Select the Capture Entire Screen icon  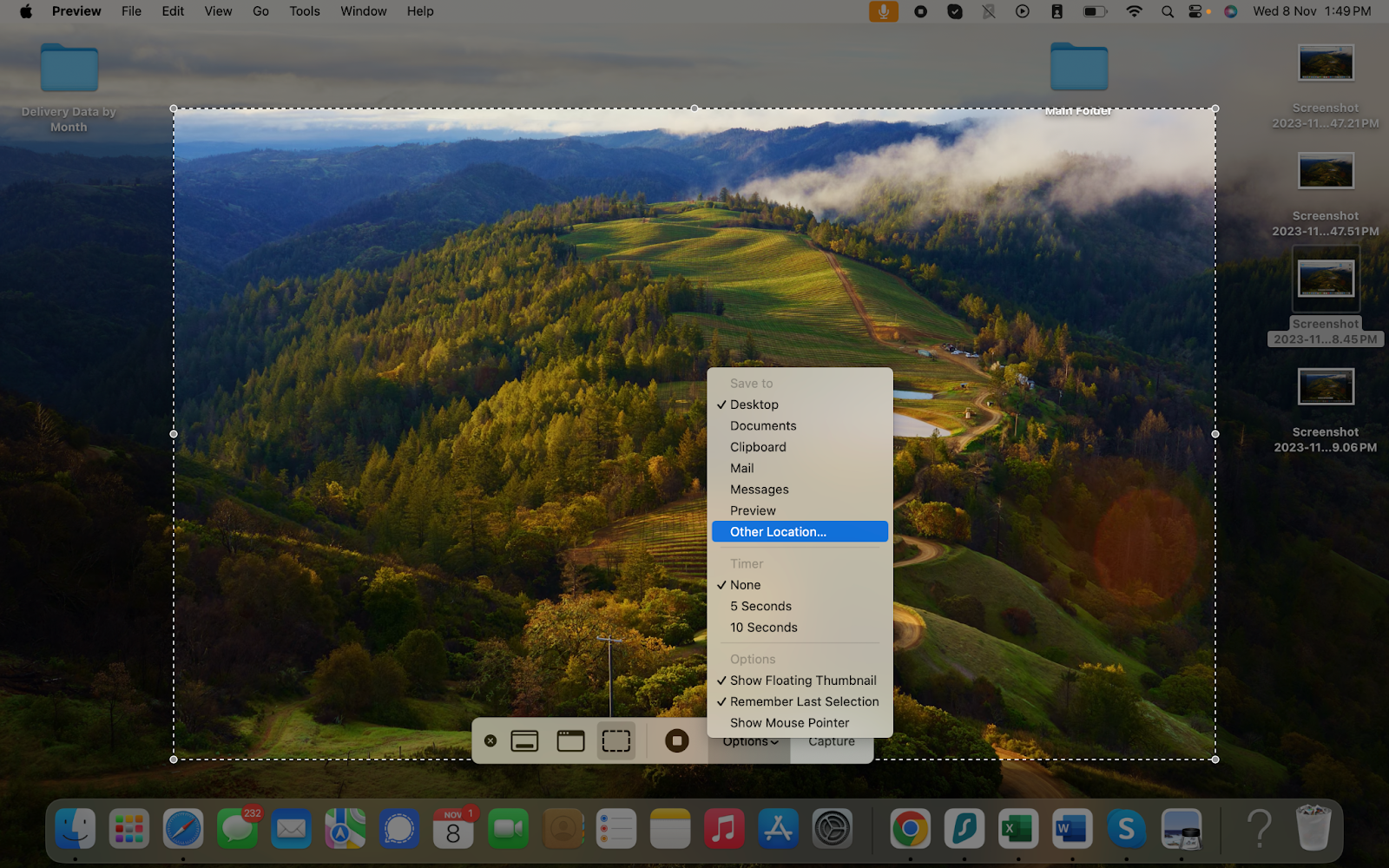524,741
